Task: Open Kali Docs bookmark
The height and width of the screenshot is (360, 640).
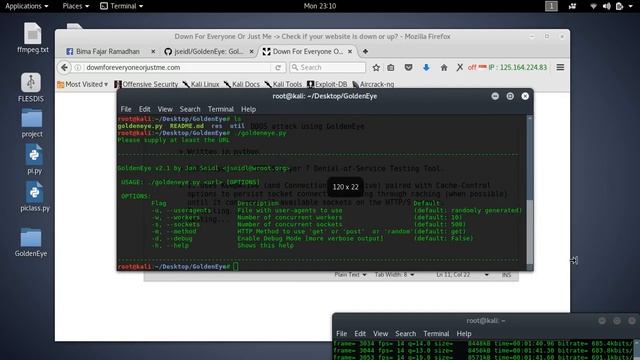Action: pyautogui.click(x=242, y=84)
